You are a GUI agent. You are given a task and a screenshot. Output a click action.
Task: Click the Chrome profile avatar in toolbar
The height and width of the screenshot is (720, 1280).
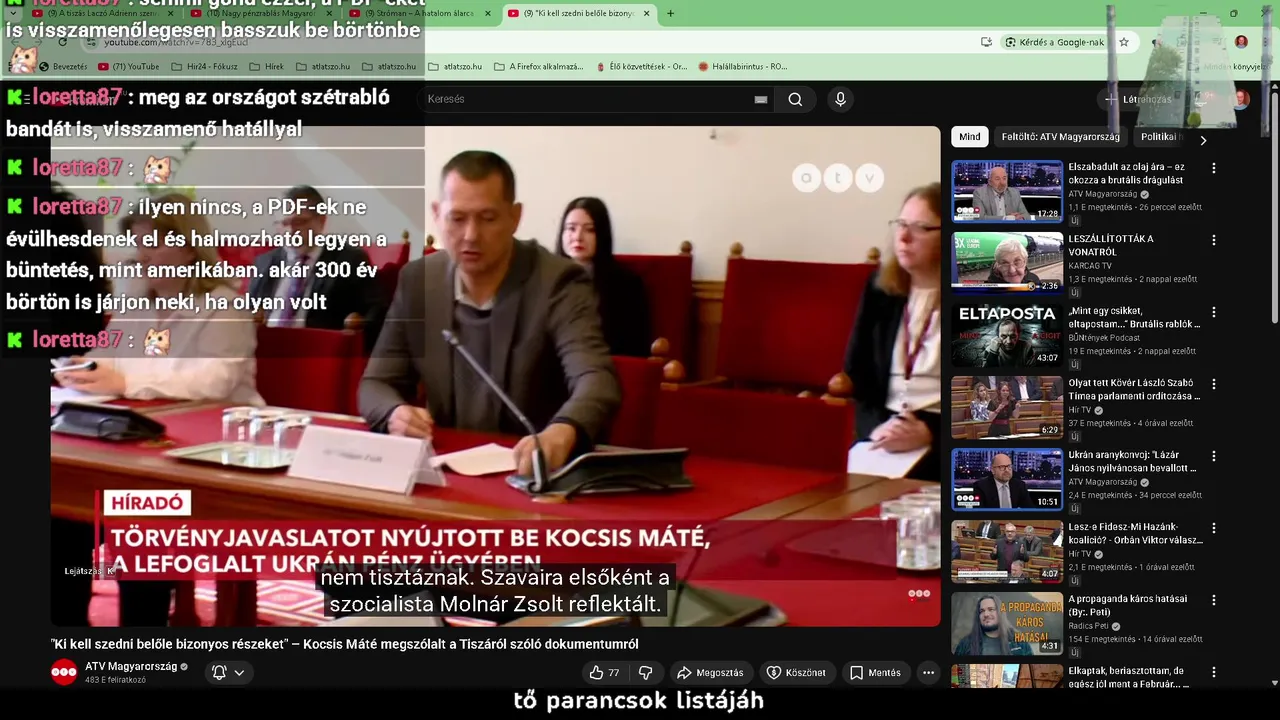click(x=1241, y=42)
